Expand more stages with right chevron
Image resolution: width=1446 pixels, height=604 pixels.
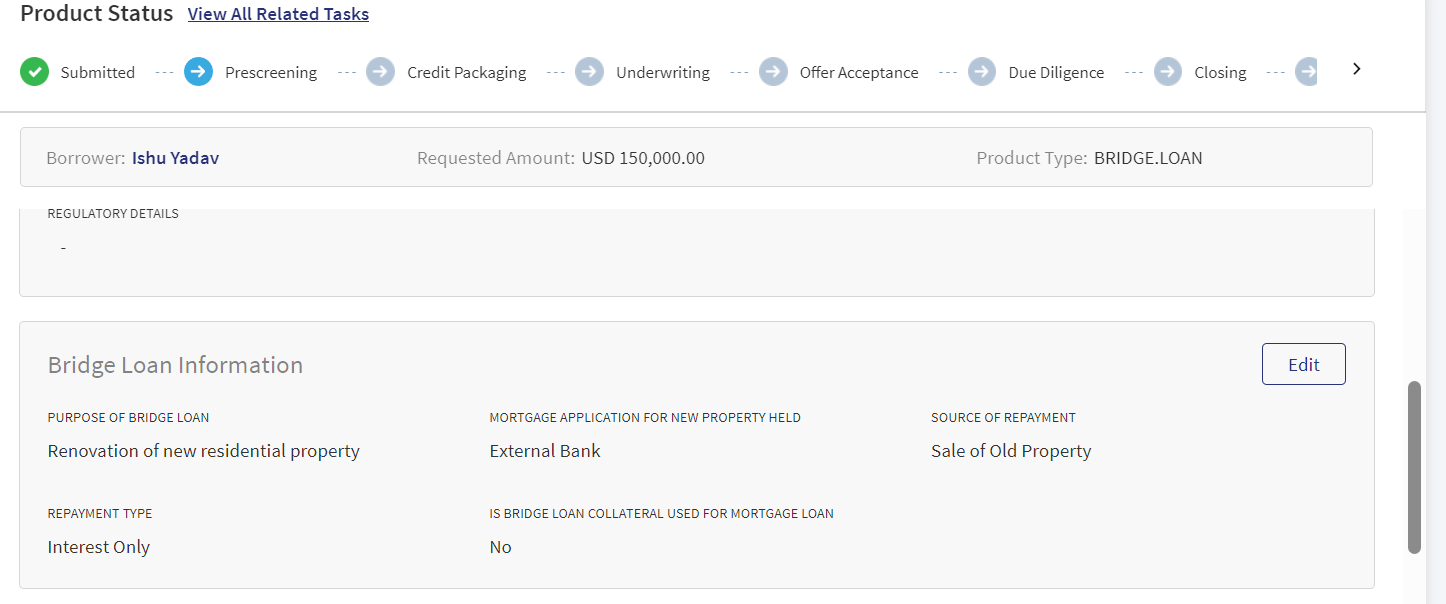1357,69
